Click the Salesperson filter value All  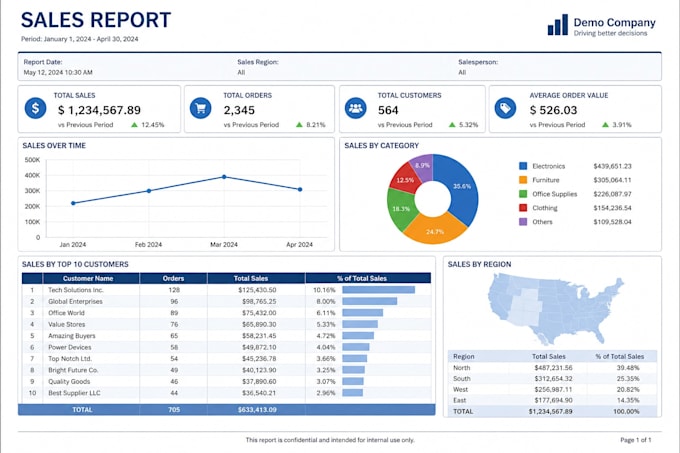coord(462,72)
